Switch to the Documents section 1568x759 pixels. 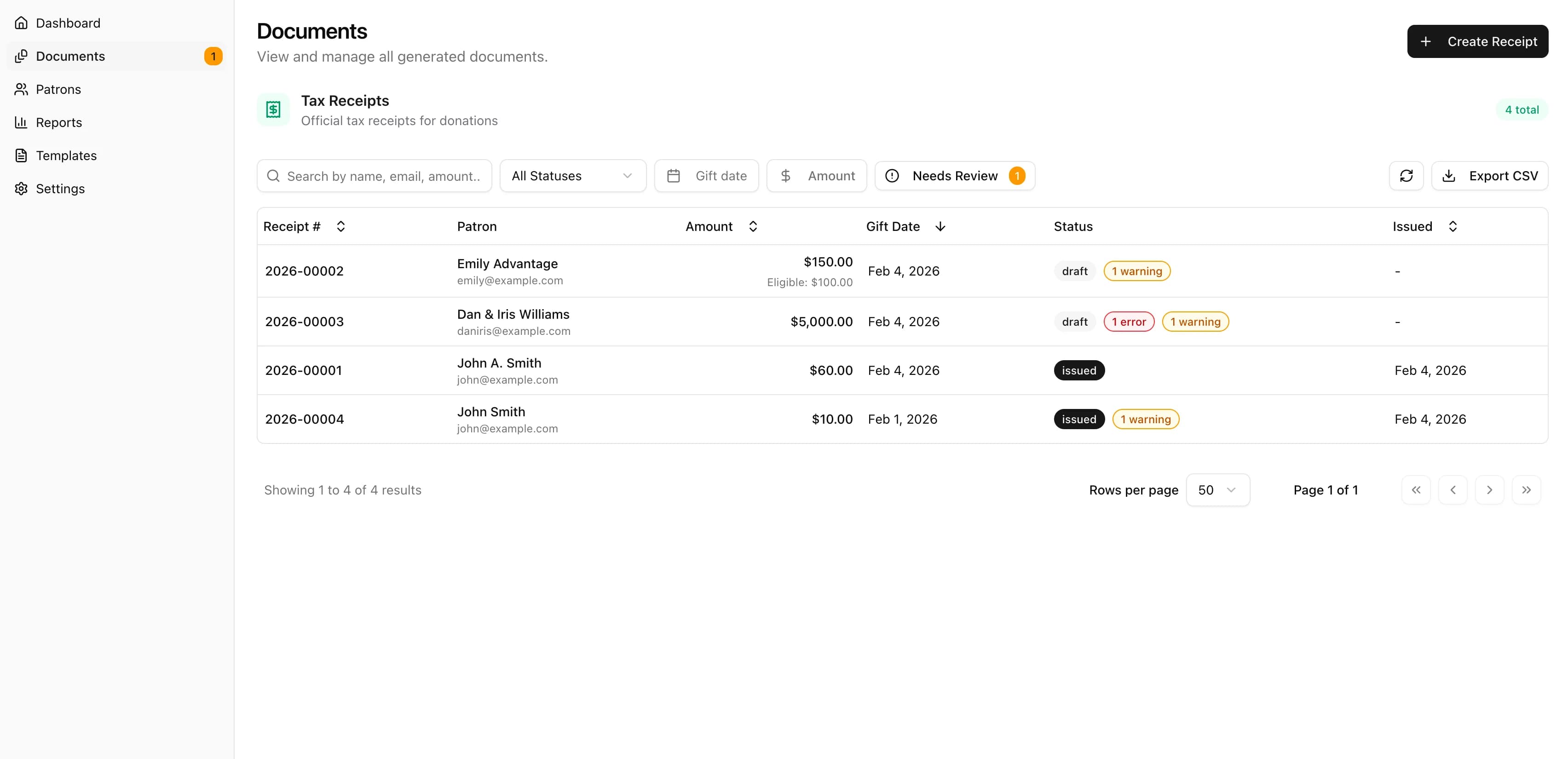pyautogui.click(x=69, y=56)
